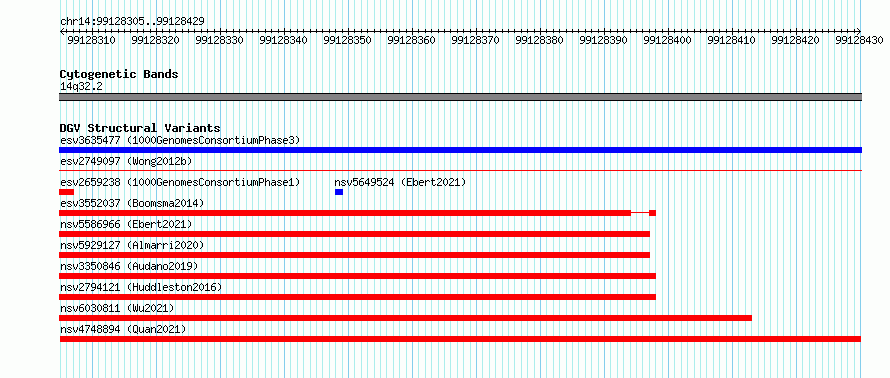The height and width of the screenshot is (378, 890).
Task: Select the esv3552037 Boomsma2014 red bar
Action: [358, 213]
